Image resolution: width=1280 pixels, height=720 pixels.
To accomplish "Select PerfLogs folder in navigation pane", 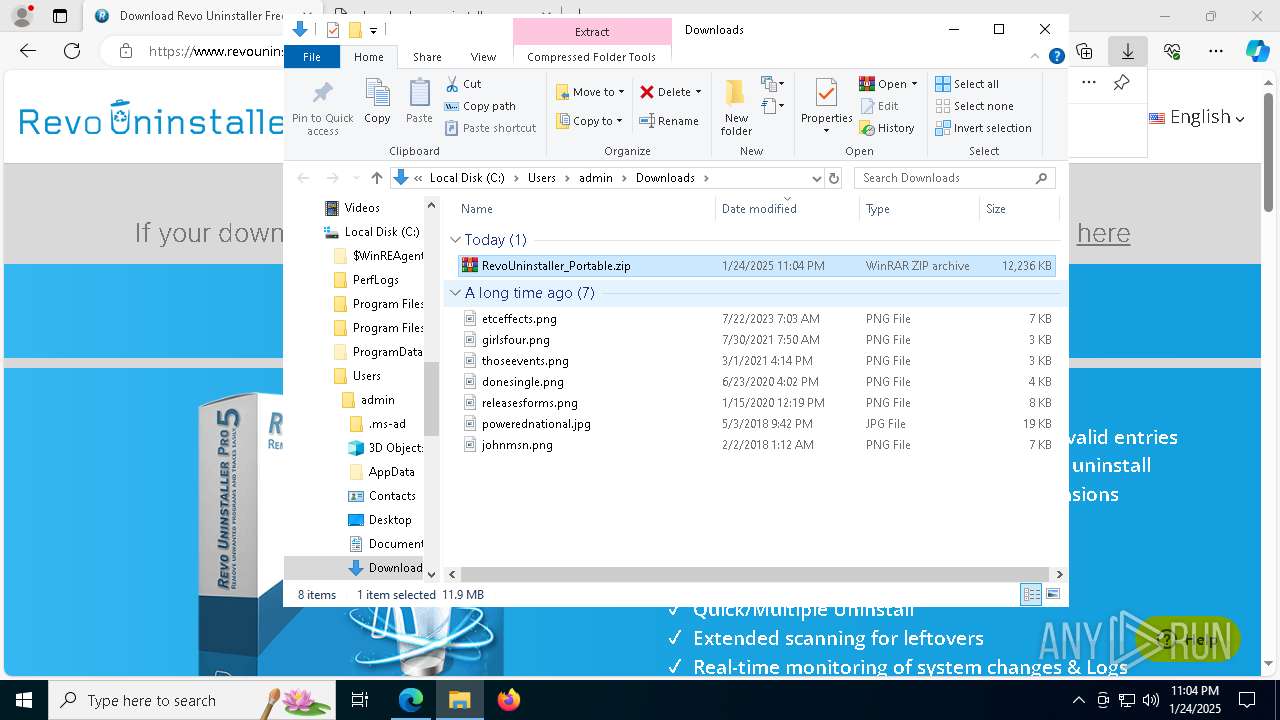I will (366, 280).
